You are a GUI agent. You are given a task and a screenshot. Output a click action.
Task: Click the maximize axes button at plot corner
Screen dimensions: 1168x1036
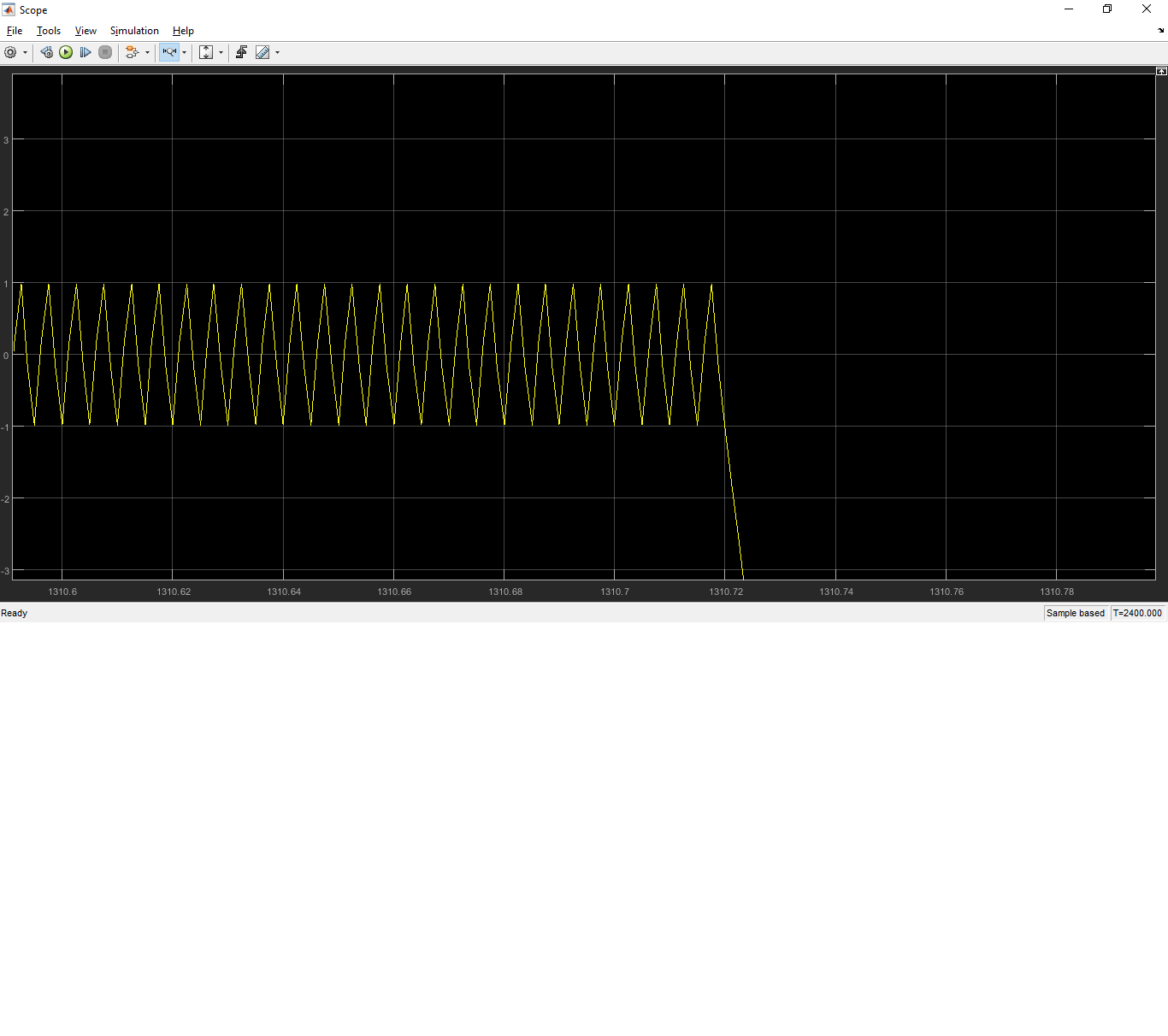click(x=1161, y=71)
